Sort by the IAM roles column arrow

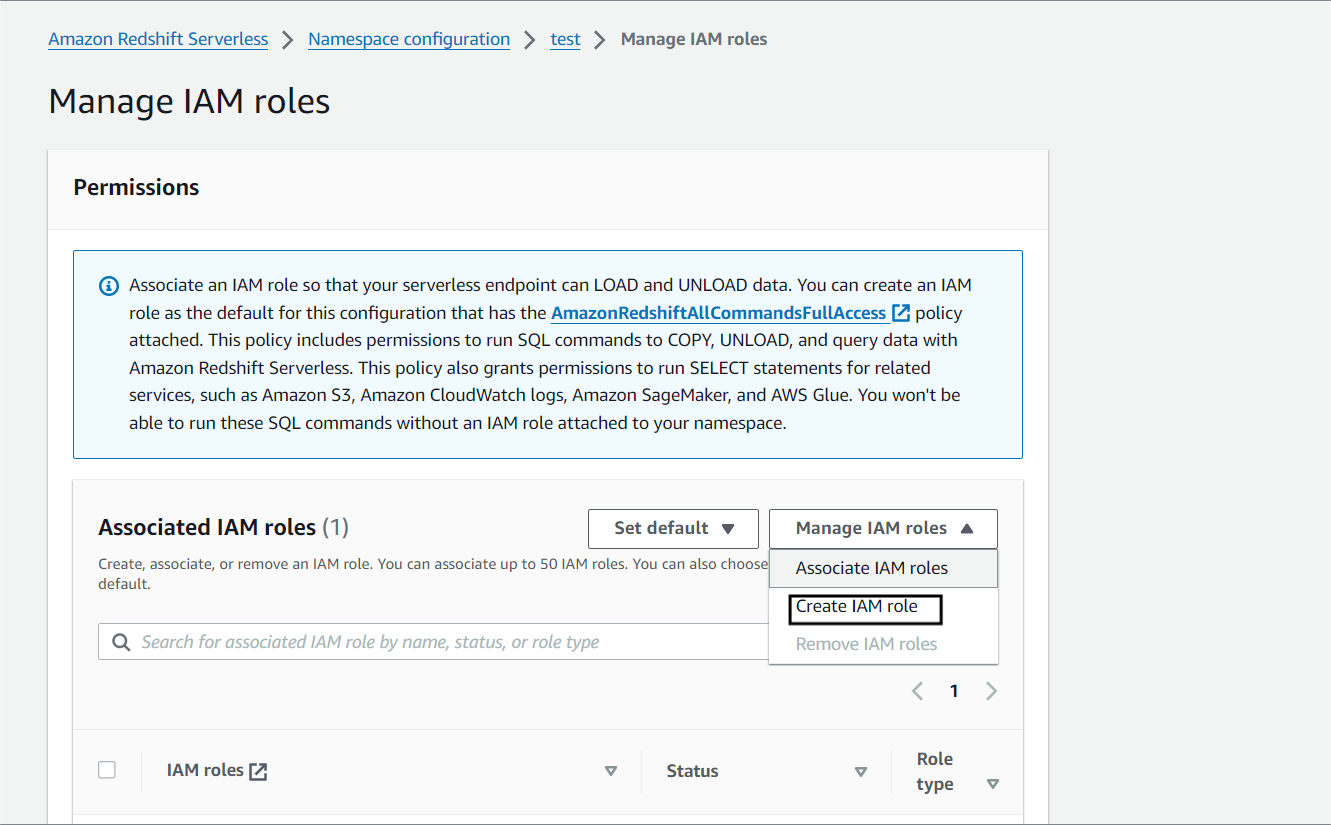611,771
